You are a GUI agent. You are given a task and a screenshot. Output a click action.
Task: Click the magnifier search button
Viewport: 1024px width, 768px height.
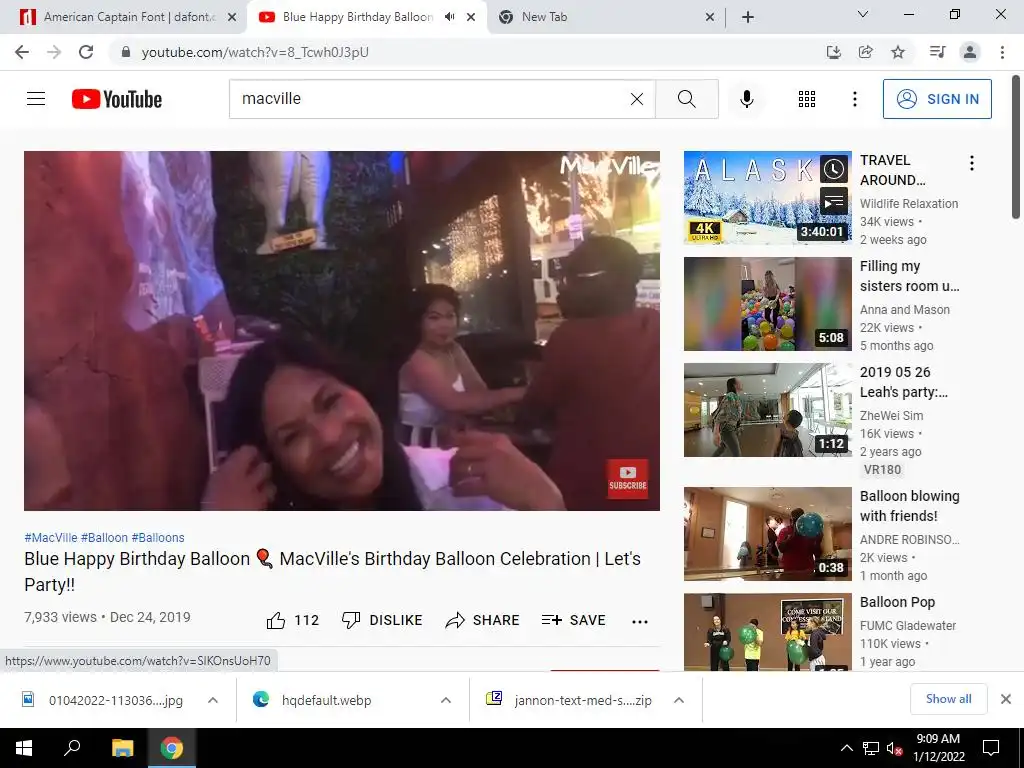point(686,99)
